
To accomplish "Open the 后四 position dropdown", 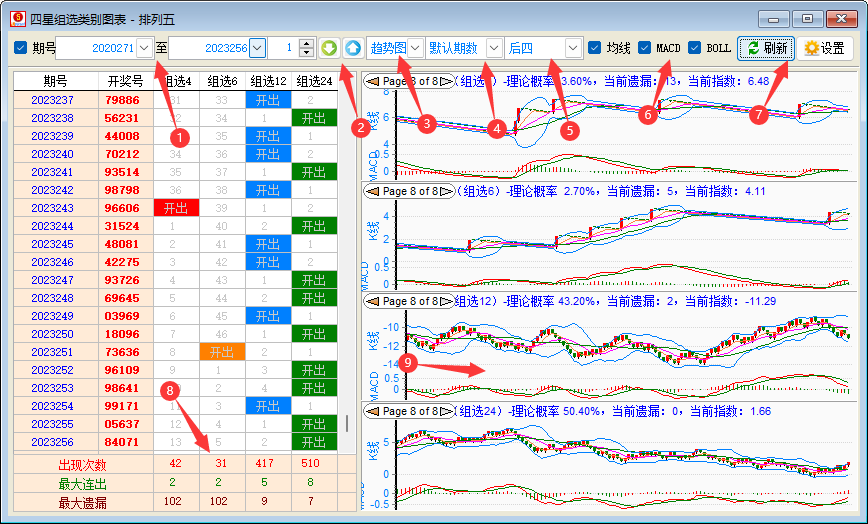I will (573, 48).
